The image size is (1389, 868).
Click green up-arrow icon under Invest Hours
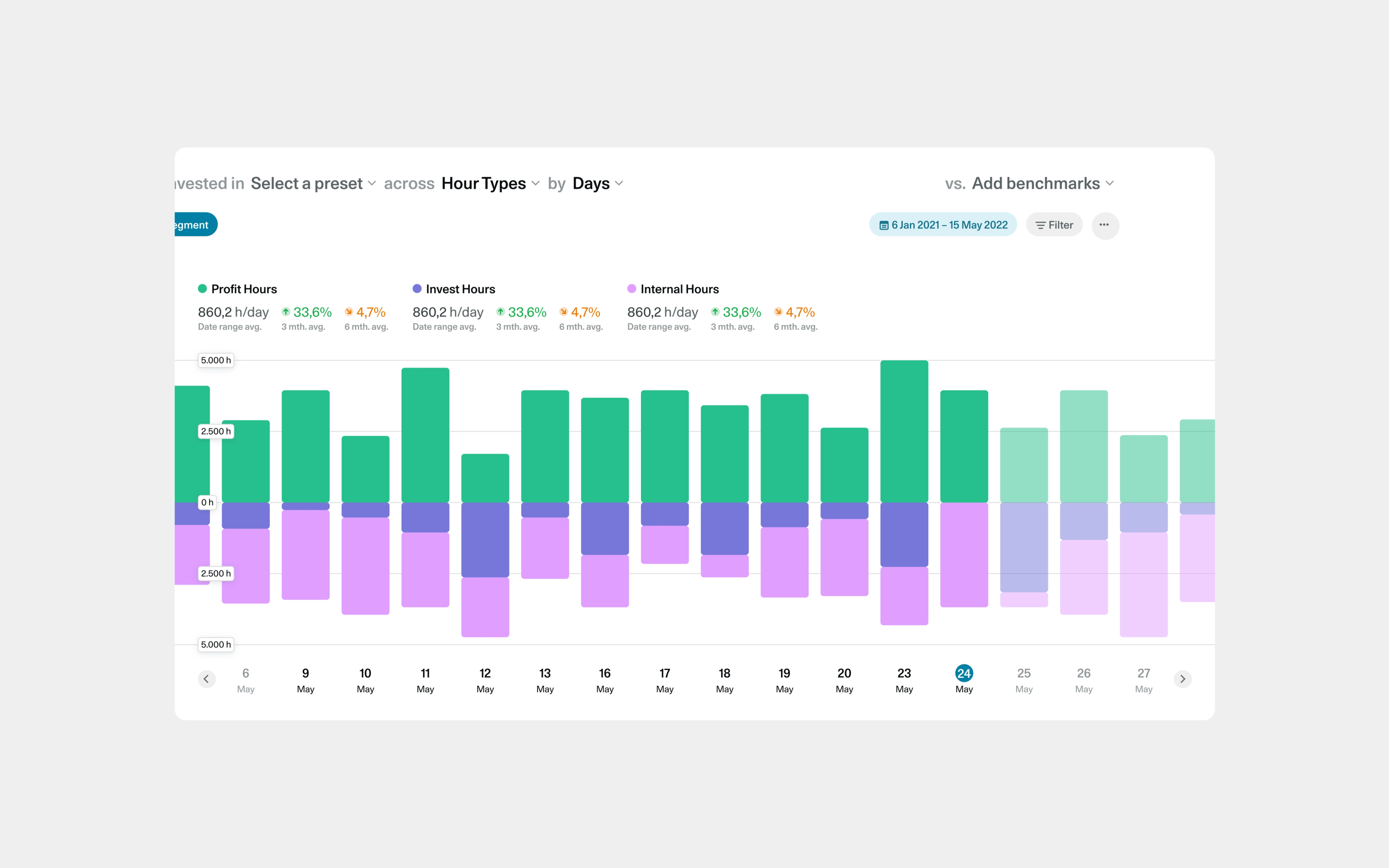(501, 312)
